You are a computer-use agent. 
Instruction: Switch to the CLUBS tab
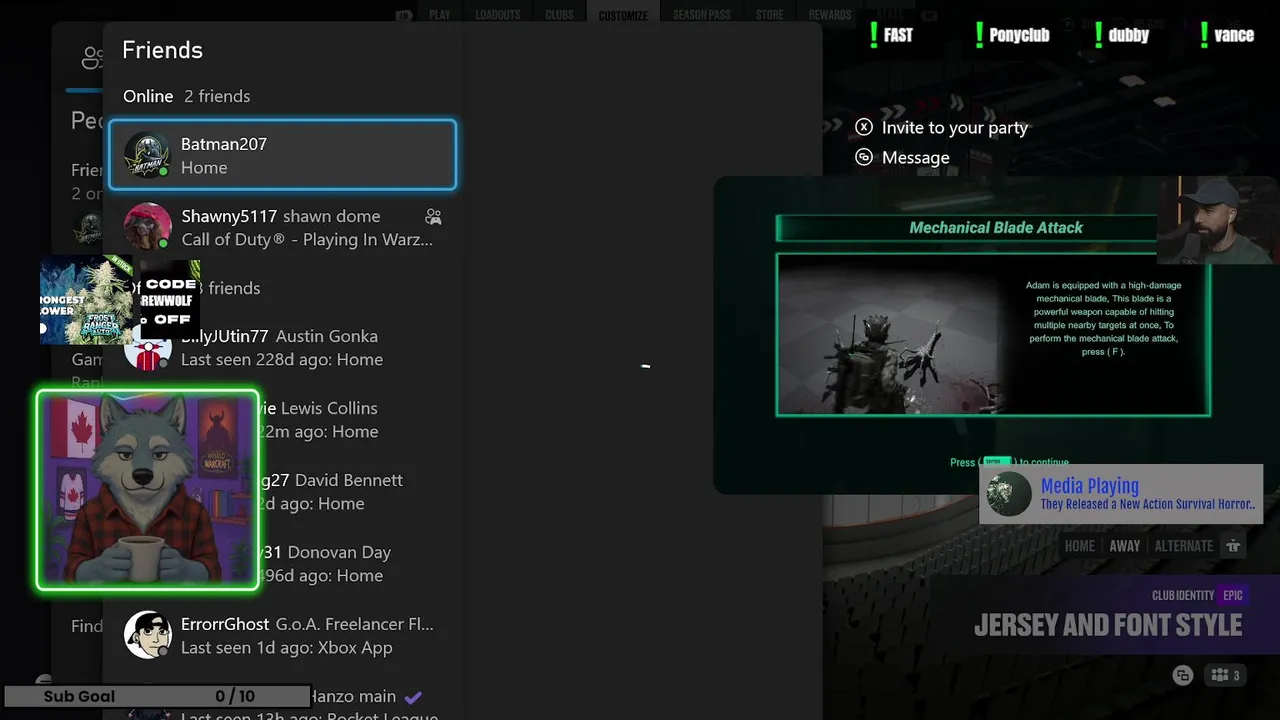(559, 15)
